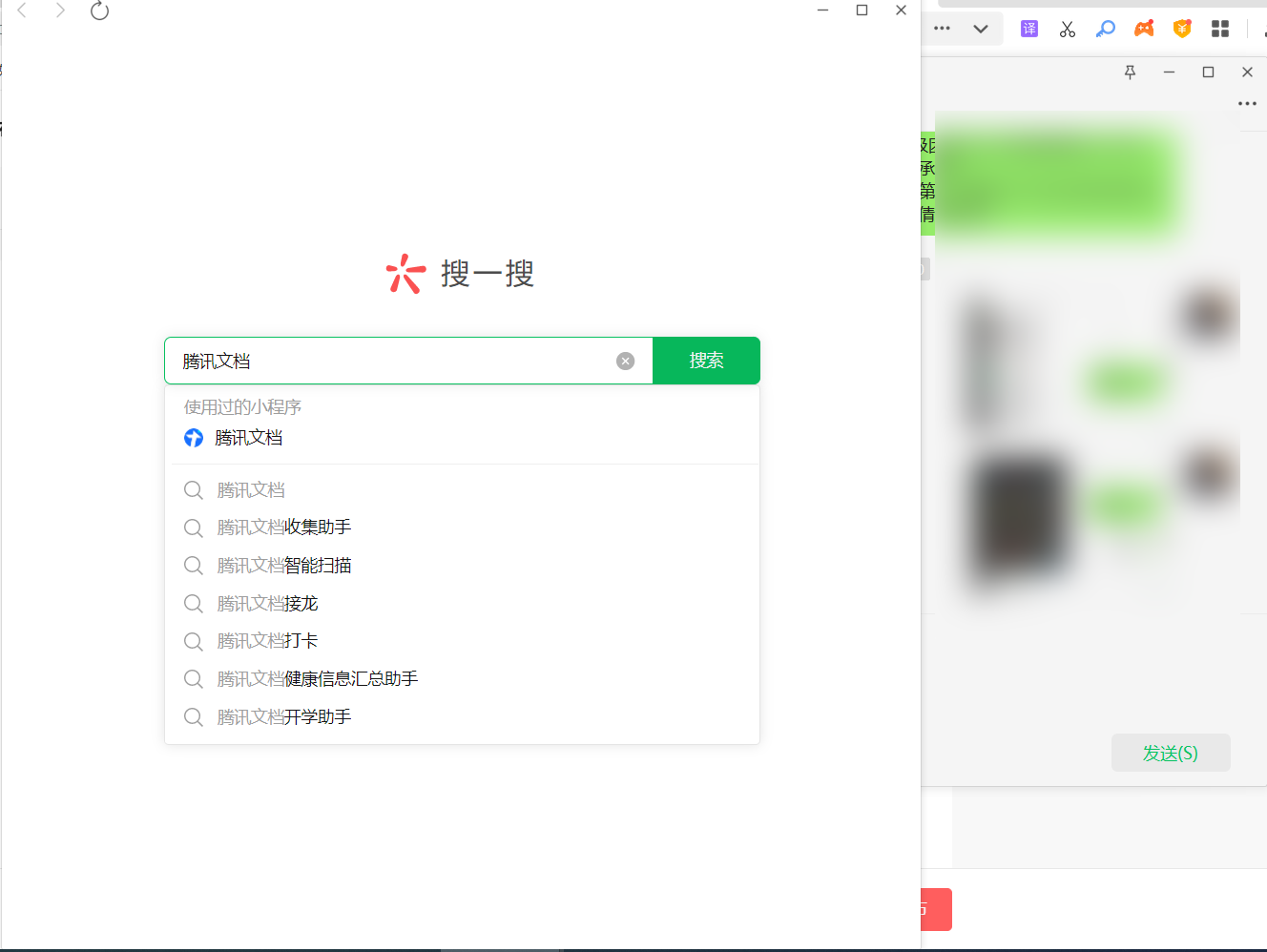The height and width of the screenshot is (952, 1267).
Task: Open the browser scissors screenshot tool
Action: [x=1068, y=29]
